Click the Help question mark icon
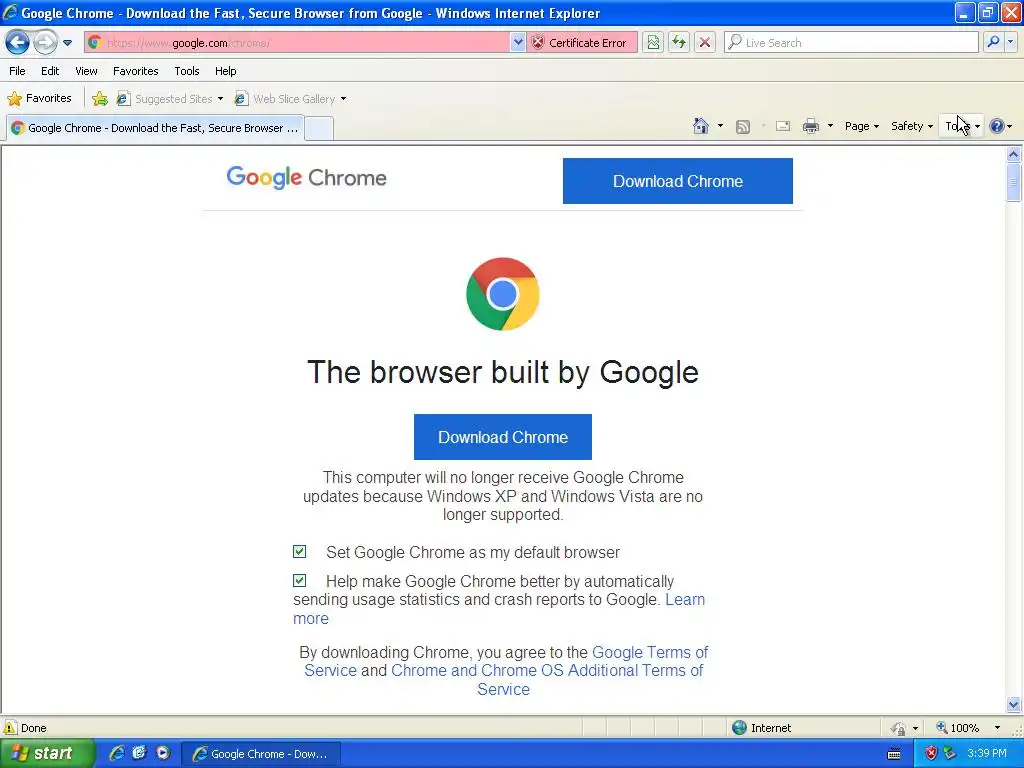This screenshot has width=1024, height=768. (x=997, y=126)
